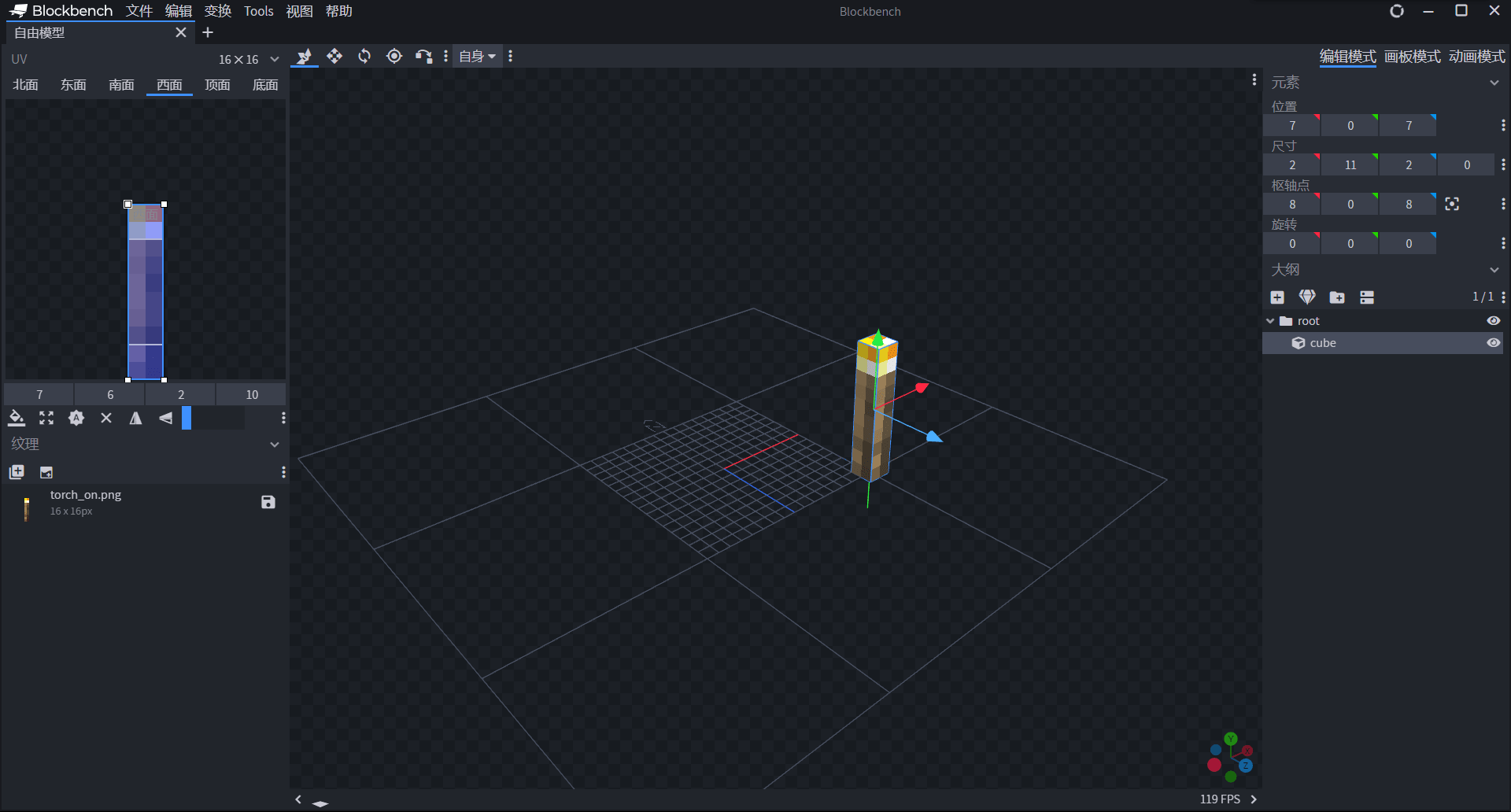Open position field options menu
The width and height of the screenshot is (1511, 812).
pyautogui.click(x=1503, y=126)
